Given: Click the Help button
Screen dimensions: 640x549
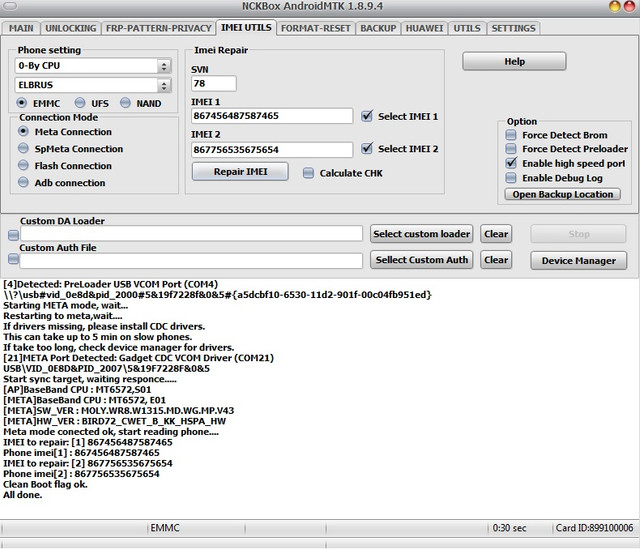Looking at the screenshot, I should 514,61.
